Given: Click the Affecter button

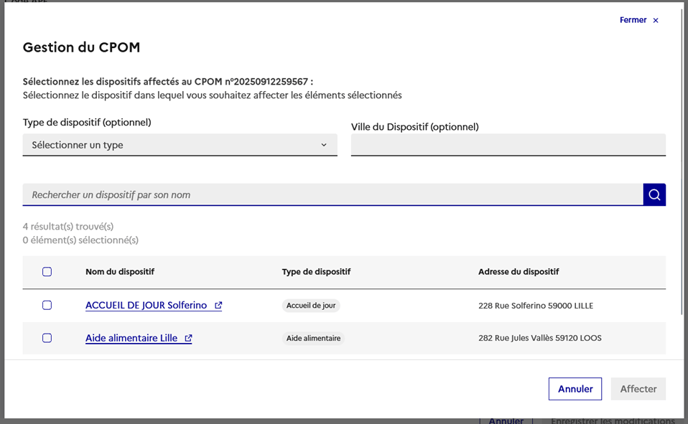Looking at the screenshot, I should click(x=638, y=389).
